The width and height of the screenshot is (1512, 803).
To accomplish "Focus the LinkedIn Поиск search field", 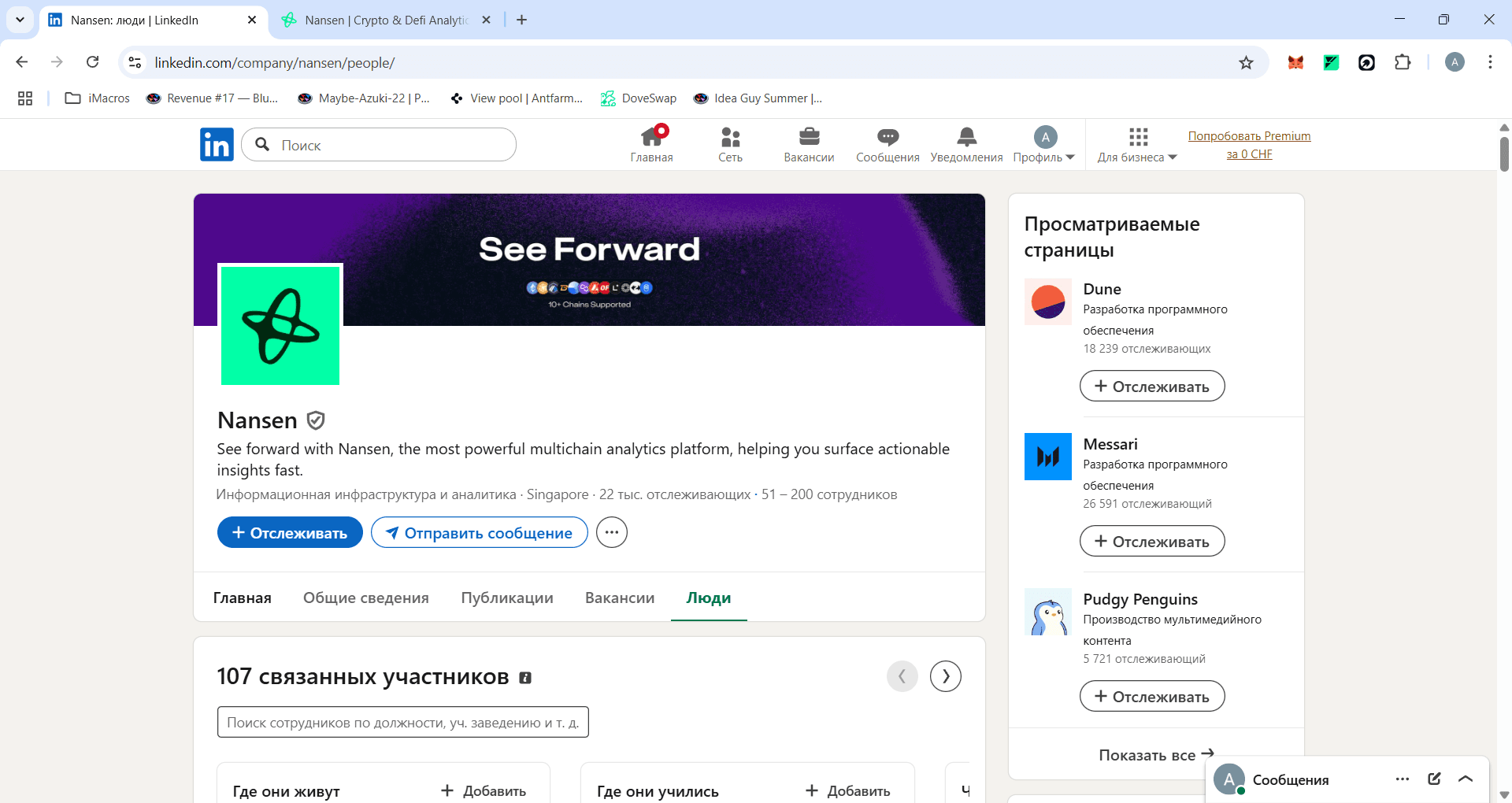I will click(379, 145).
